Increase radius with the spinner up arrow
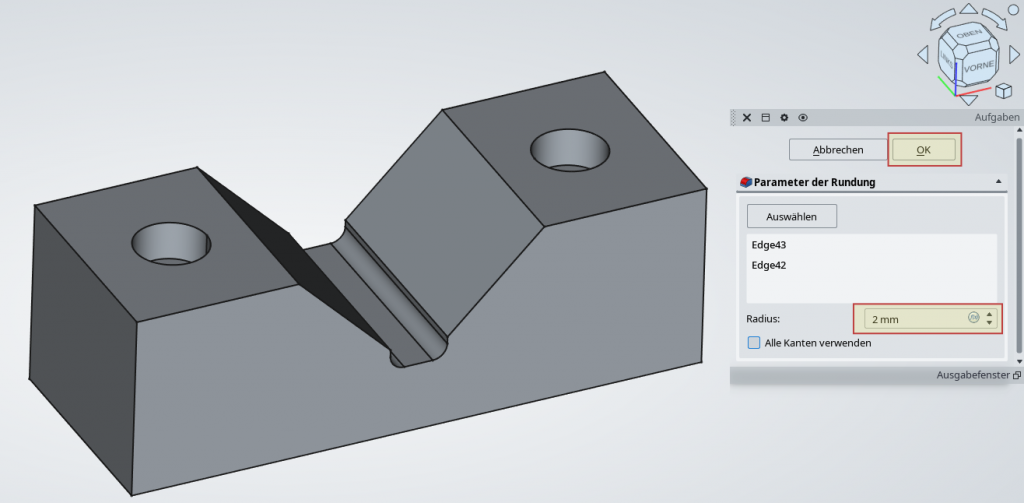This screenshot has width=1024, height=503. point(990,314)
